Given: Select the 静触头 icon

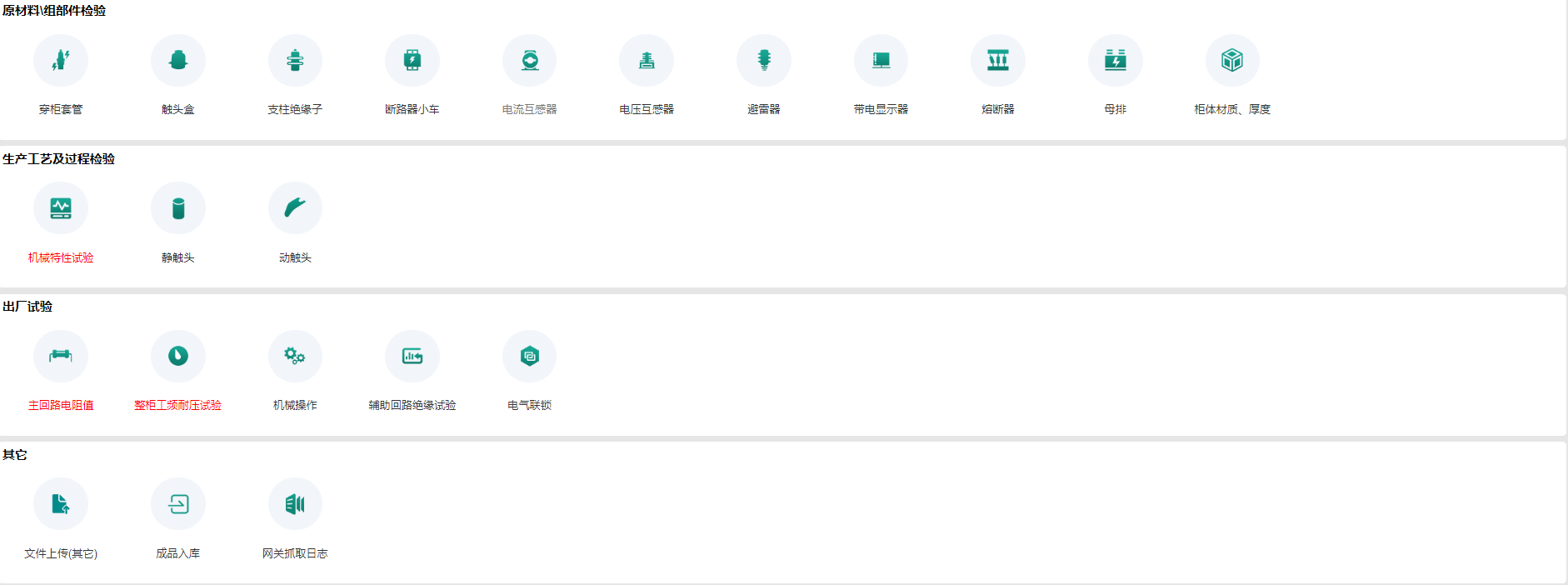Looking at the screenshot, I should coord(178,208).
